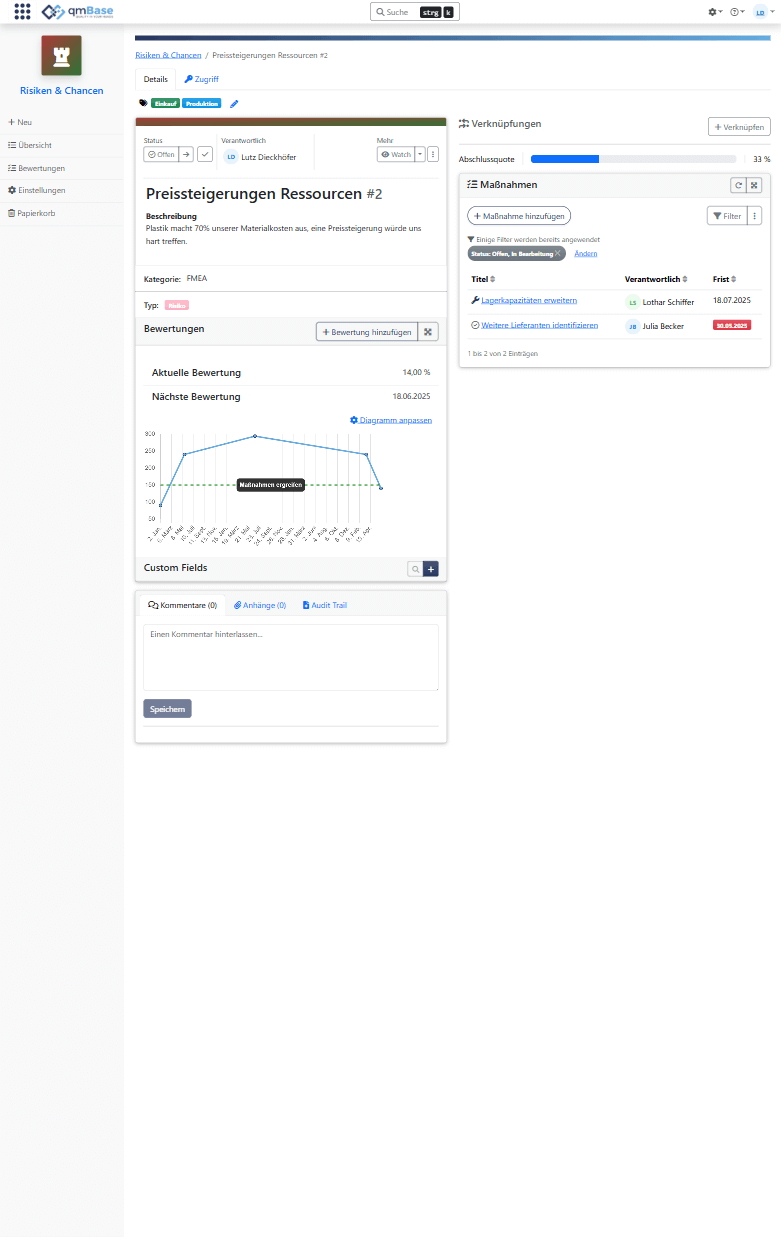Remove the Status: Offen filter chip
This screenshot has width=781, height=1241.
pos(558,254)
